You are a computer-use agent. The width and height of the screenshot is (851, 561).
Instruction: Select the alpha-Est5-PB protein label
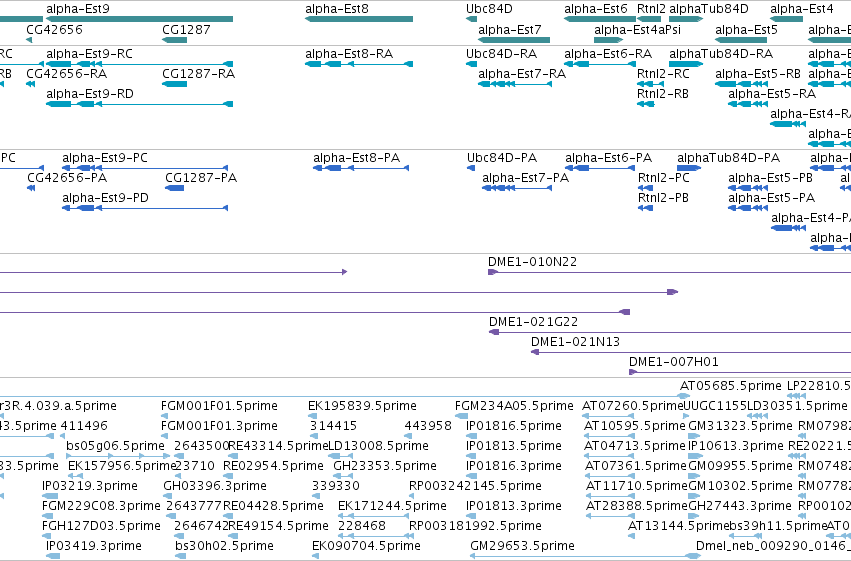click(x=770, y=178)
